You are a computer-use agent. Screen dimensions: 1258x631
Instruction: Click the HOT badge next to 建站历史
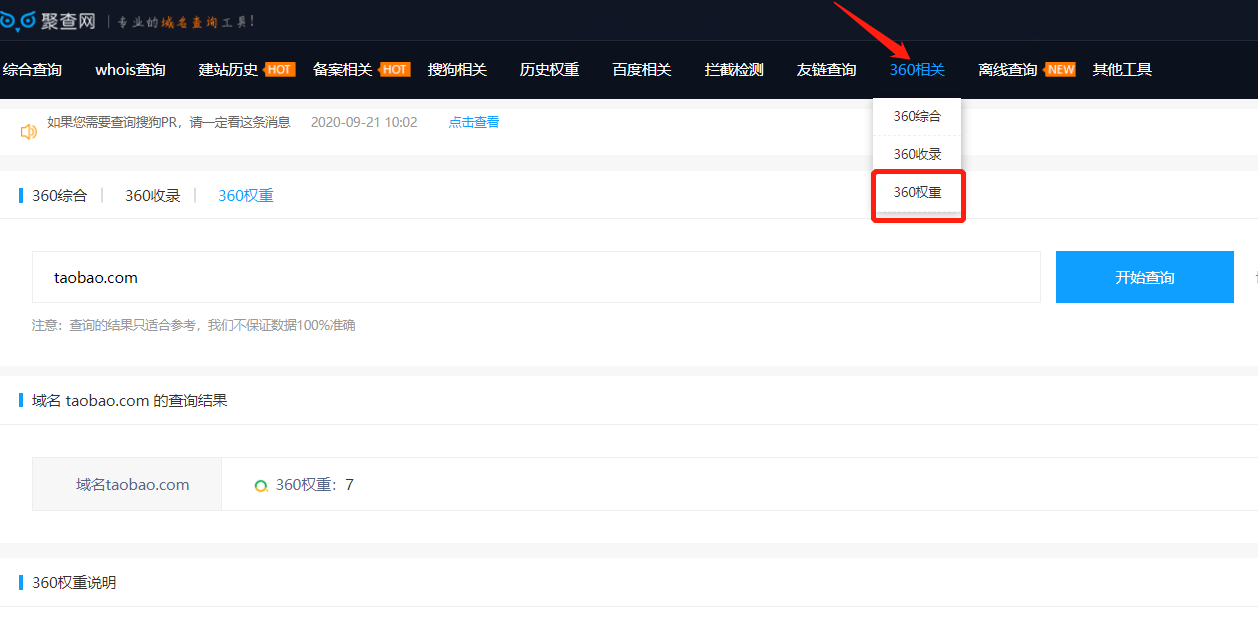pos(279,70)
